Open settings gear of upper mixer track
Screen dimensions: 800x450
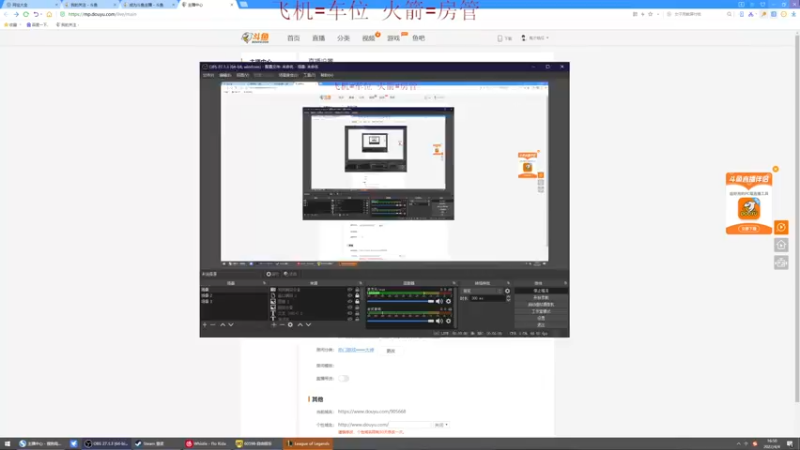click(448, 302)
